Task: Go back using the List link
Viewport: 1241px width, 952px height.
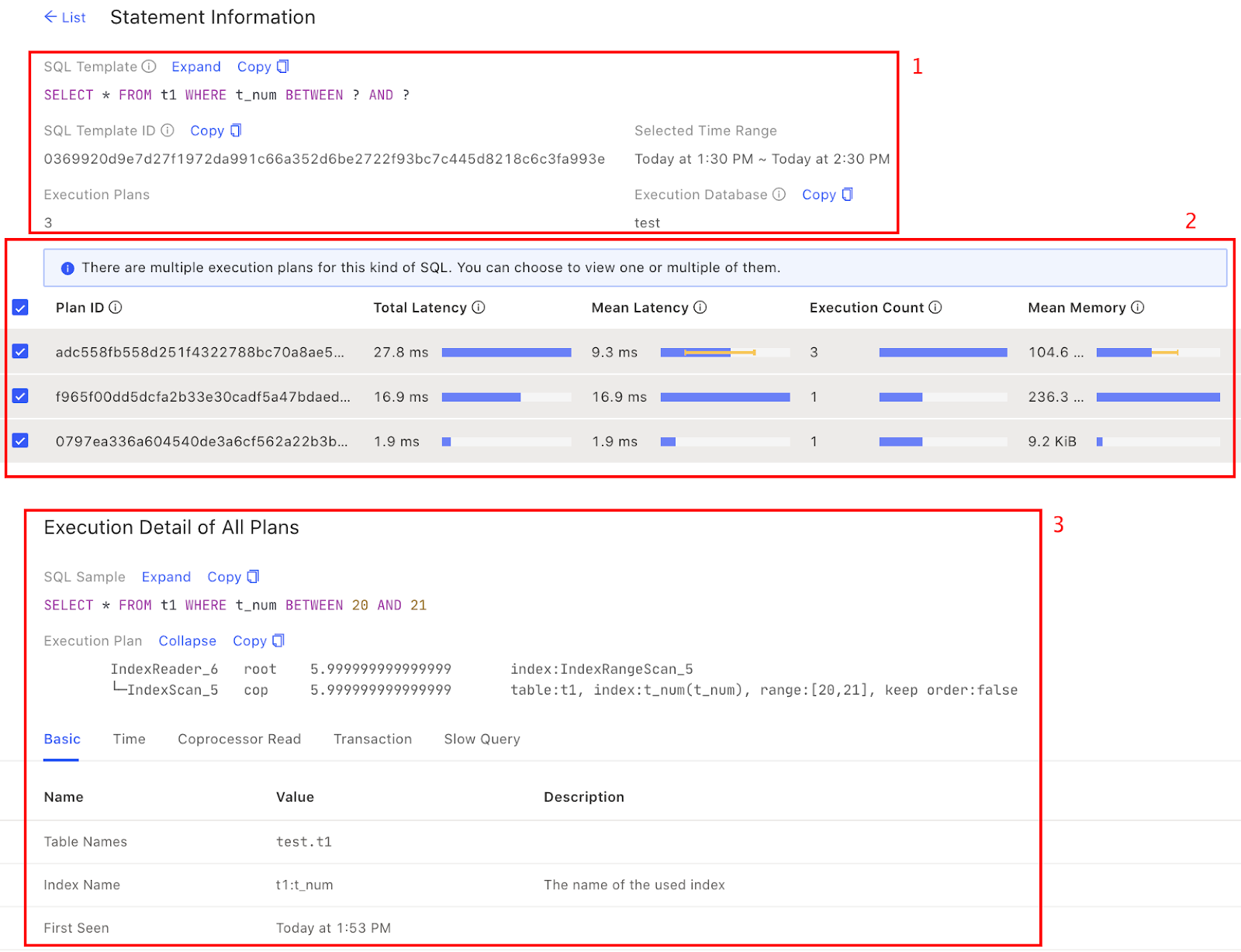Action: 65,17
